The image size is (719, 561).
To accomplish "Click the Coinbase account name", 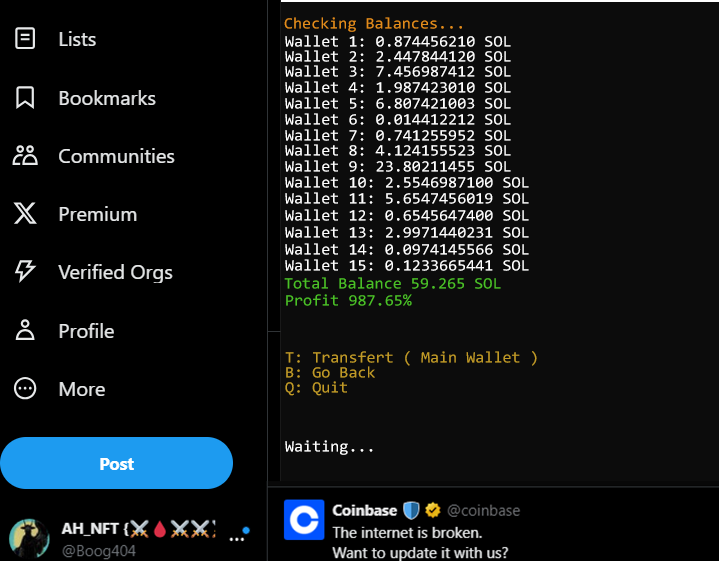I will click(x=365, y=511).
